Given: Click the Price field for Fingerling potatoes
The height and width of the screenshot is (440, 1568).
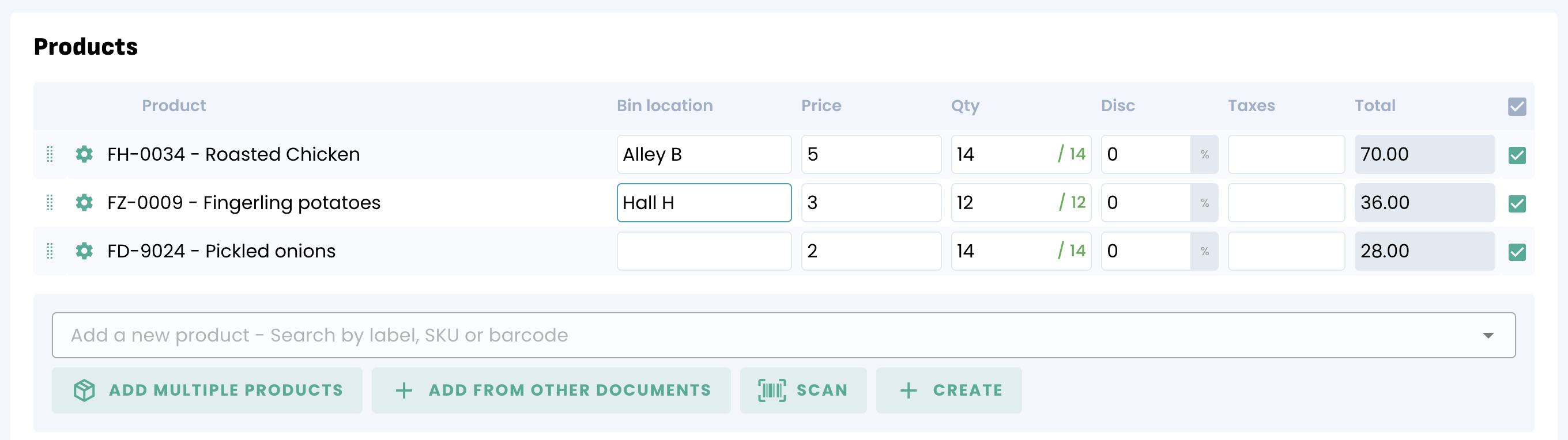Looking at the screenshot, I should click(x=870, y=202).
